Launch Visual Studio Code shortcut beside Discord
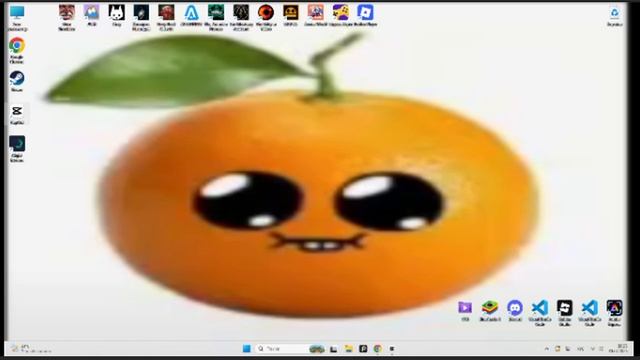Viewport: 640px width, 360px height. [540, 313]
